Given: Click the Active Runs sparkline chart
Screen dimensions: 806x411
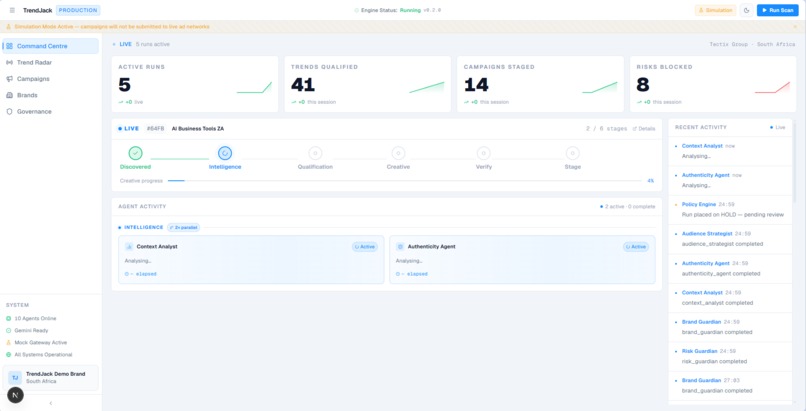Looking at the screenshot, I should pyautogui.click(x=254, y=87).
